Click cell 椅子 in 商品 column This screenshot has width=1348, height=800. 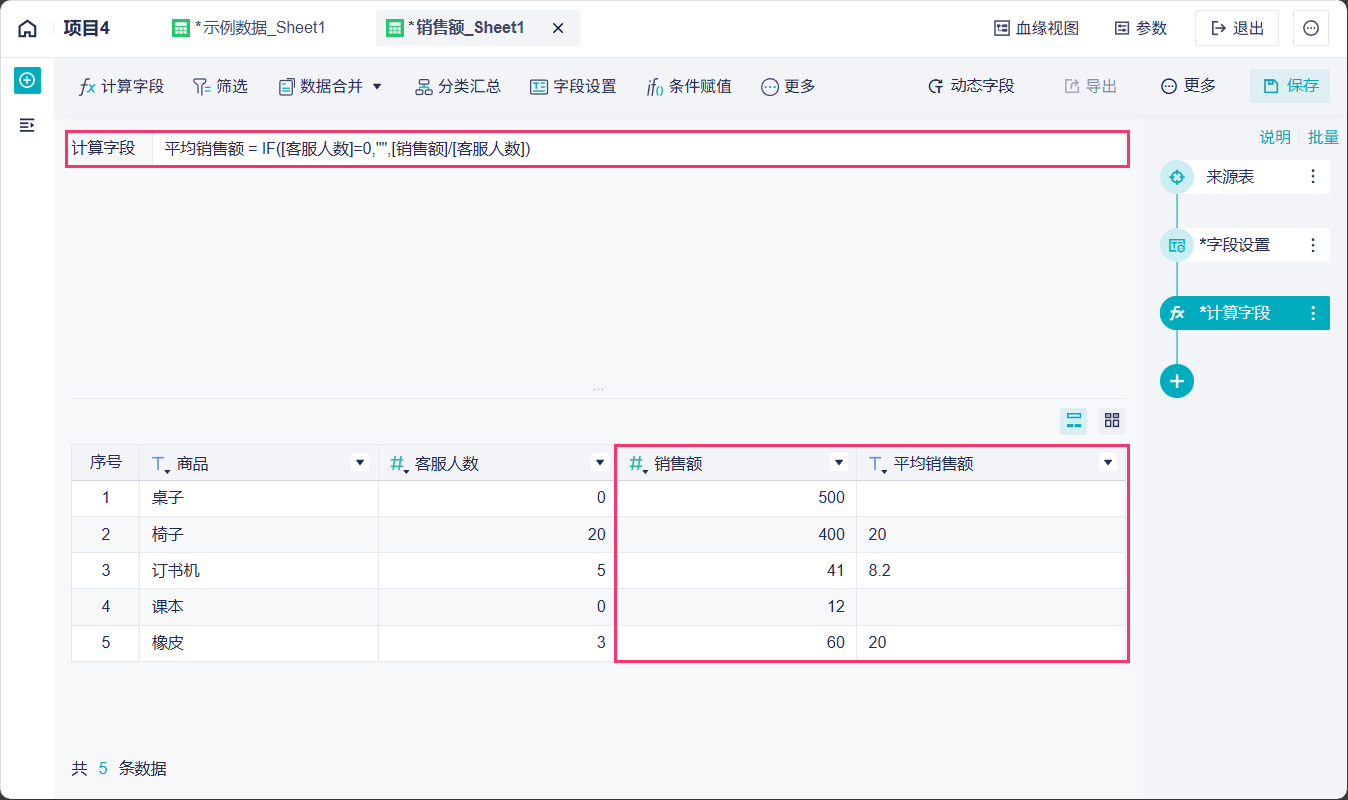pos(259,534)
